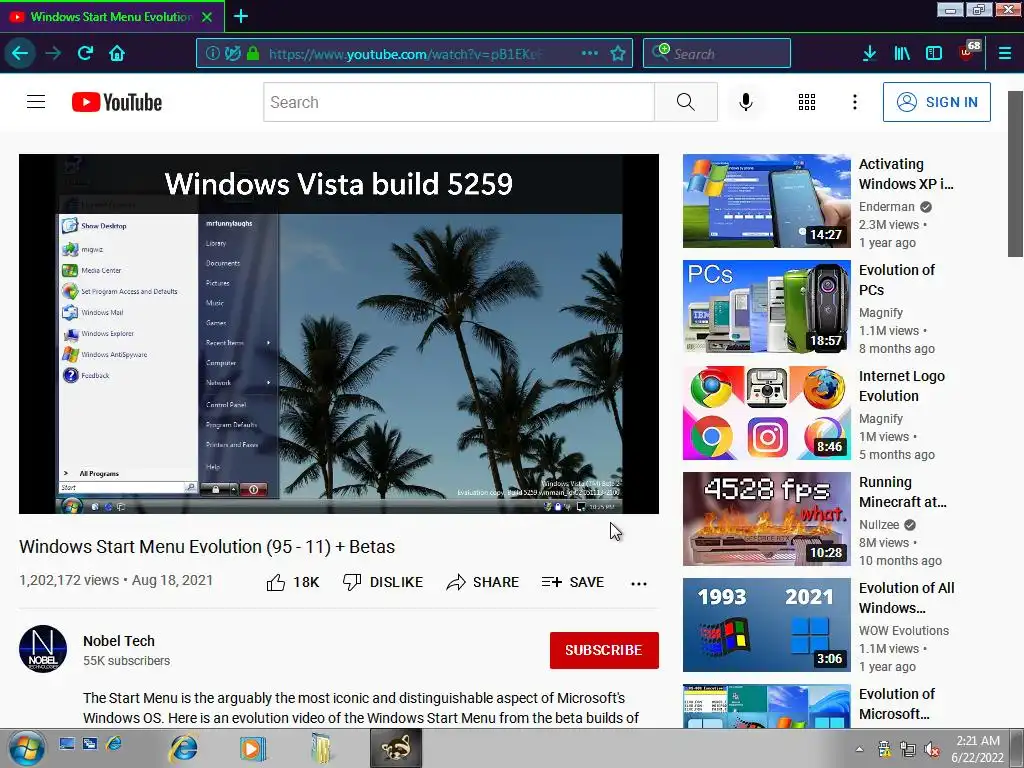
Task: Open YouTube settings three-dot menu
Action: coord(854,102)
